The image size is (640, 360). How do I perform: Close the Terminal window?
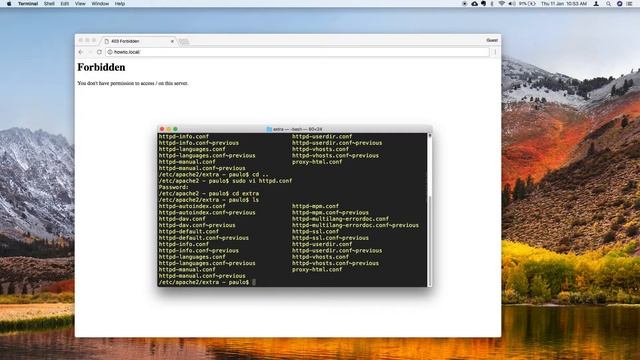(x=162, y=129)
